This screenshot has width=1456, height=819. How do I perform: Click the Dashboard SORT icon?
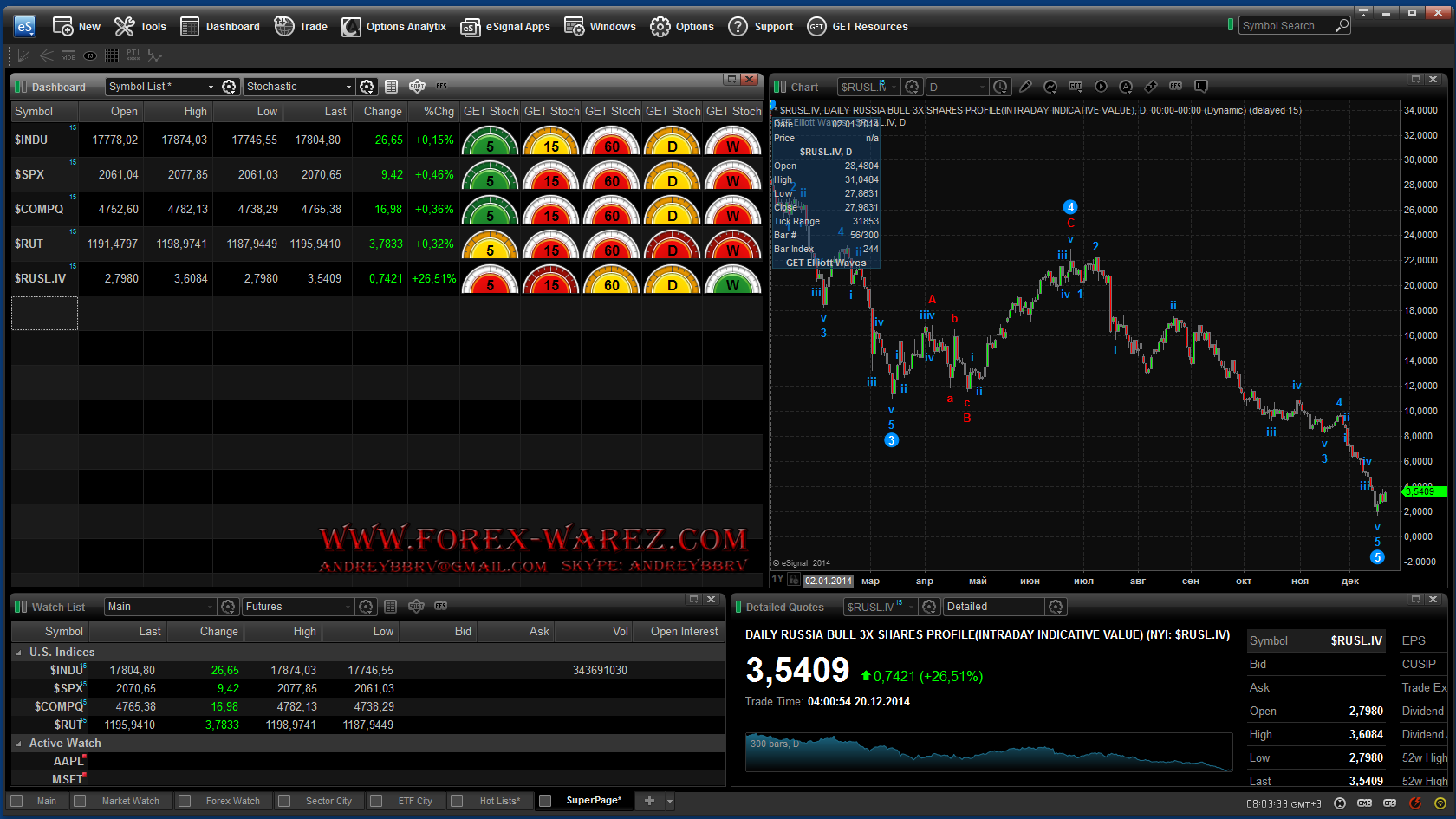coord(417,87)
